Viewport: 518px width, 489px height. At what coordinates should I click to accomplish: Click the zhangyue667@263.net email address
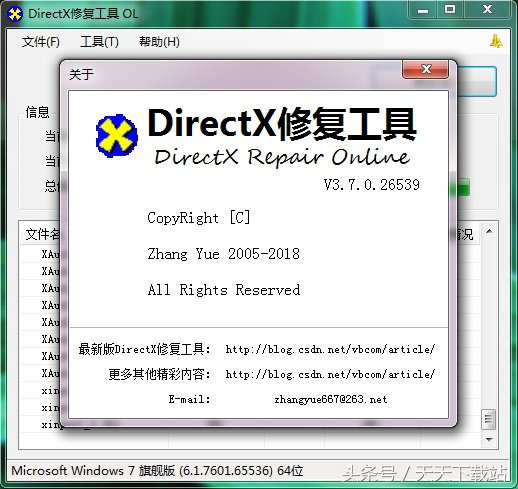331,399
